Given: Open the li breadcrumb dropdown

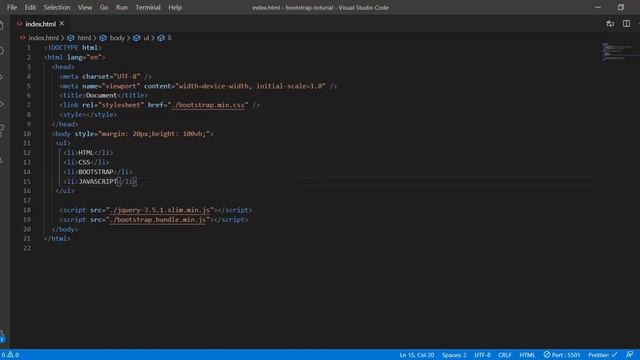Looking at the screenshot, I should click(169, 38).
